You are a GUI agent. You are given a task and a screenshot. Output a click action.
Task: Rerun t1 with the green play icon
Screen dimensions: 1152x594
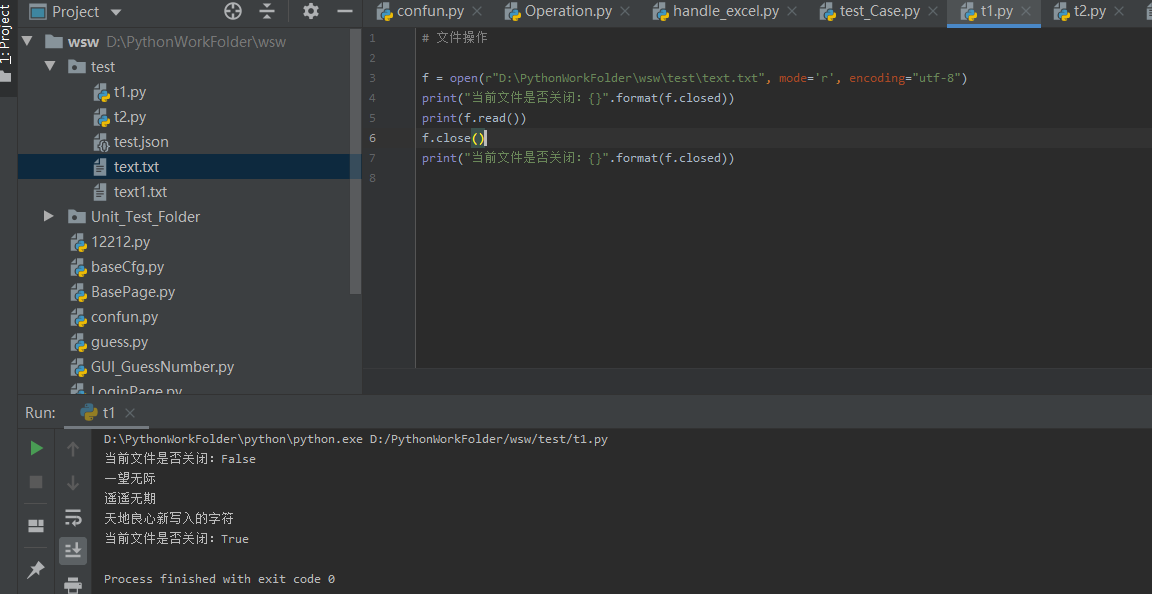pyautogui.click(x=36, y=448)
